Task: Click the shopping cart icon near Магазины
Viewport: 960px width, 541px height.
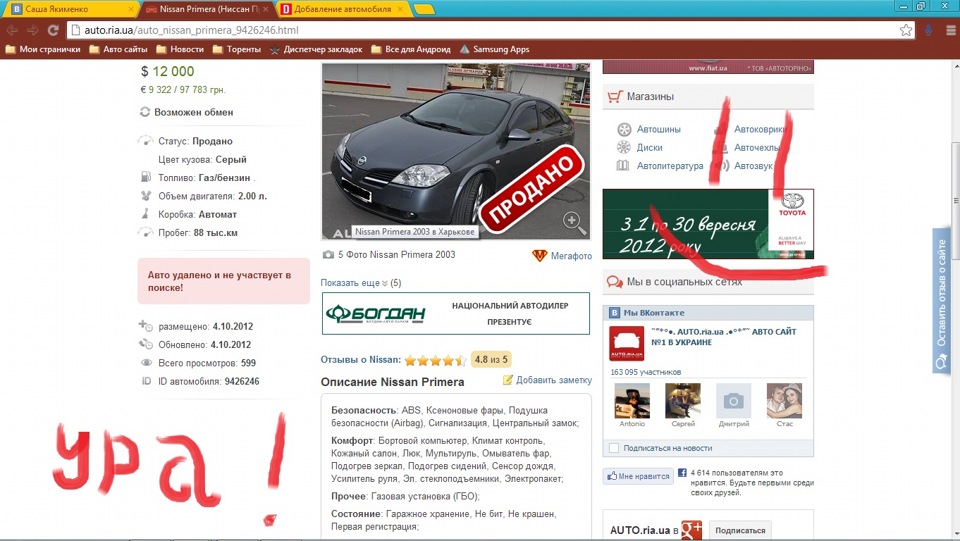Action: (614, 96)
